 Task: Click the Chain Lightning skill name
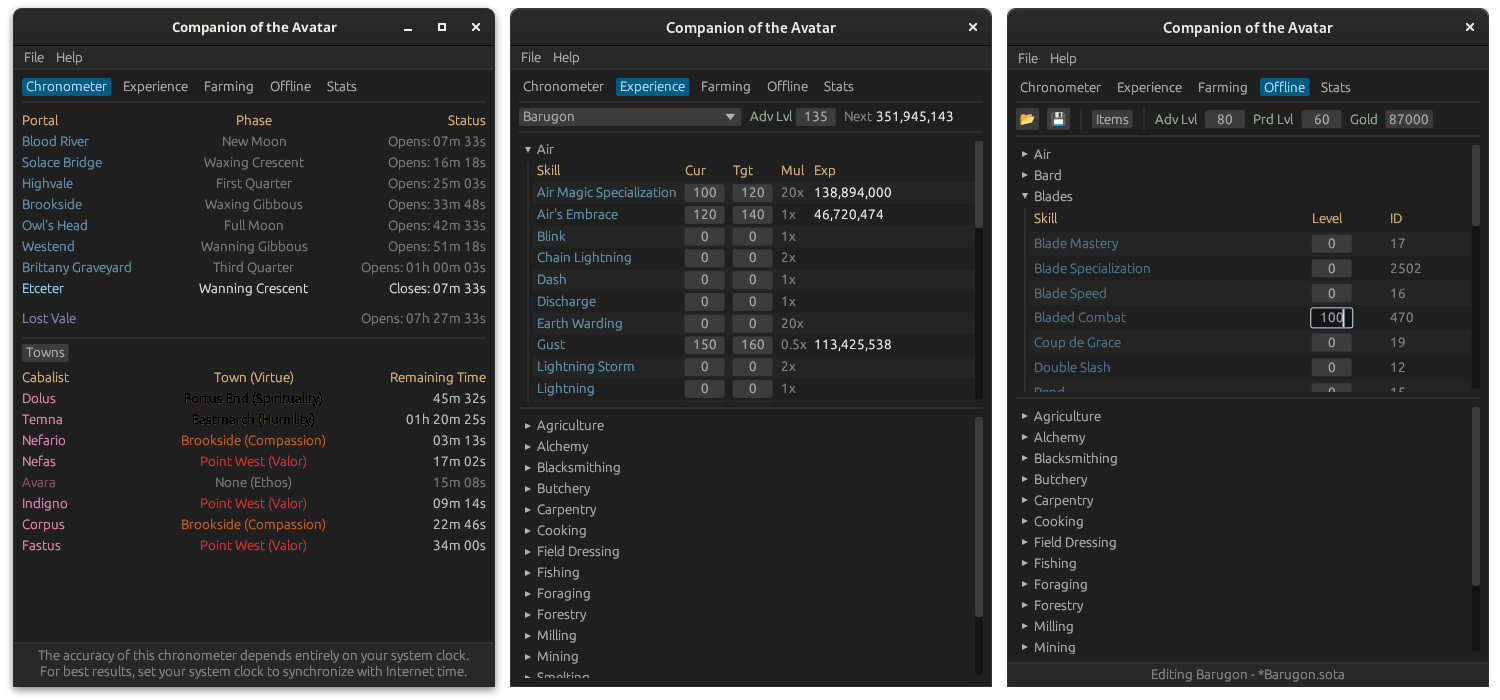click(584, 258)
